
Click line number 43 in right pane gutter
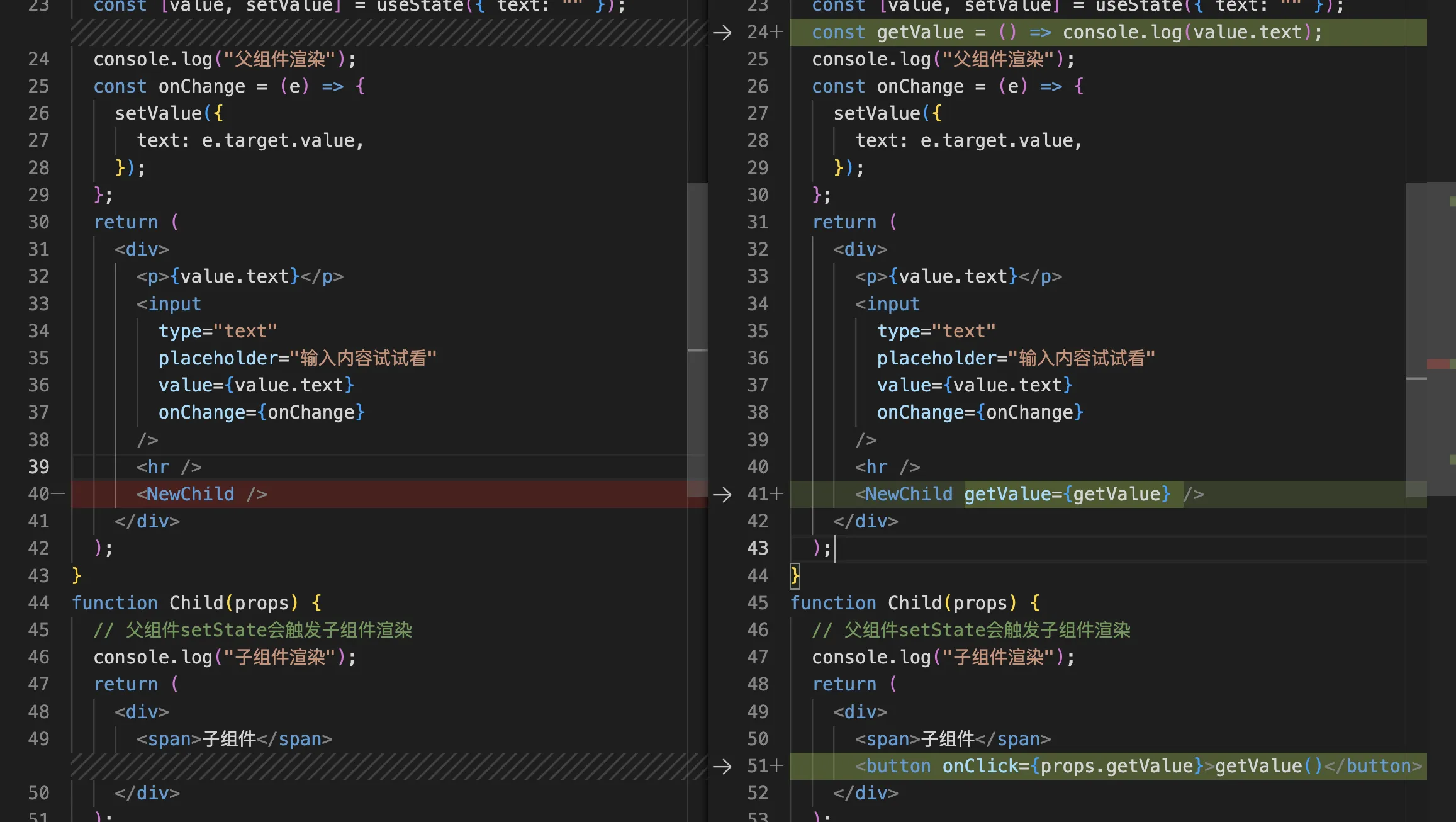(758, 548)
